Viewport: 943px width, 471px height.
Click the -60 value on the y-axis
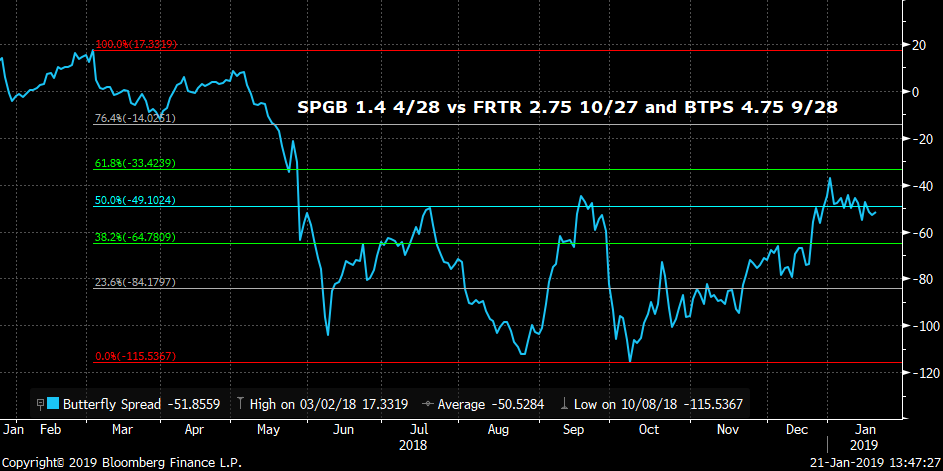click(923, 233)
